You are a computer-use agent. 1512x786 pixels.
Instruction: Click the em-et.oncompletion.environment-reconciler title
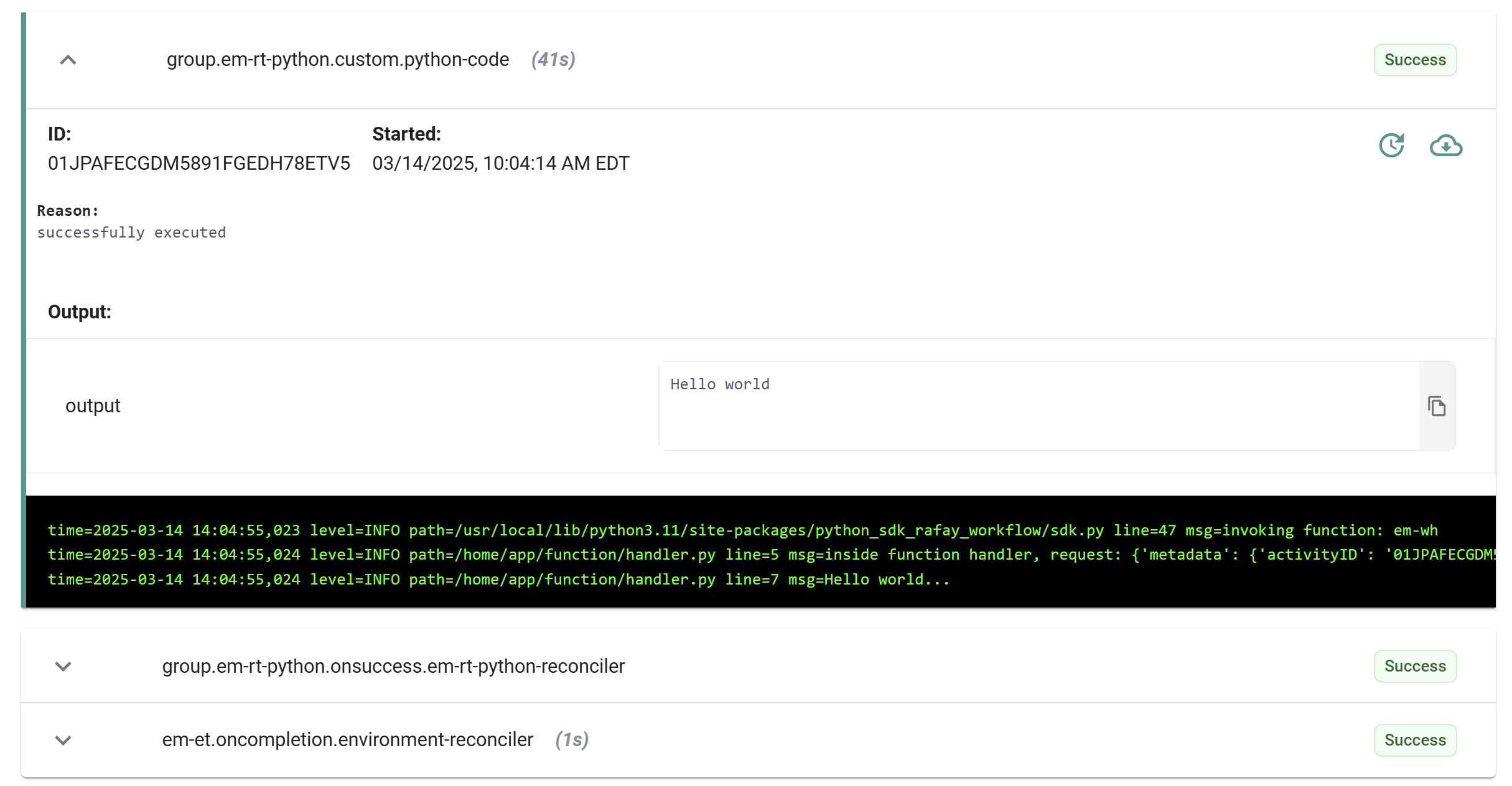[347, 740]
